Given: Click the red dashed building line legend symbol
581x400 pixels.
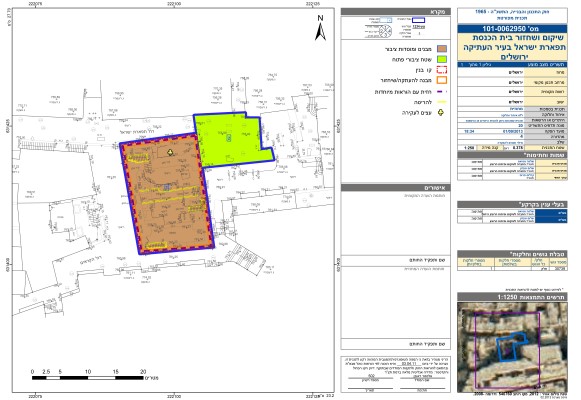Looking at the screenshot, I should [442, 70].
